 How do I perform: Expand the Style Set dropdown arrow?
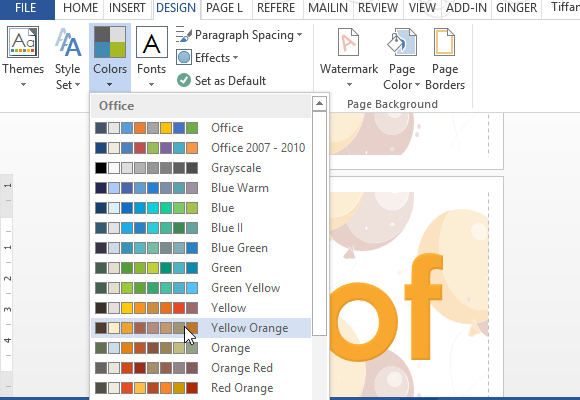pos(77,85)
